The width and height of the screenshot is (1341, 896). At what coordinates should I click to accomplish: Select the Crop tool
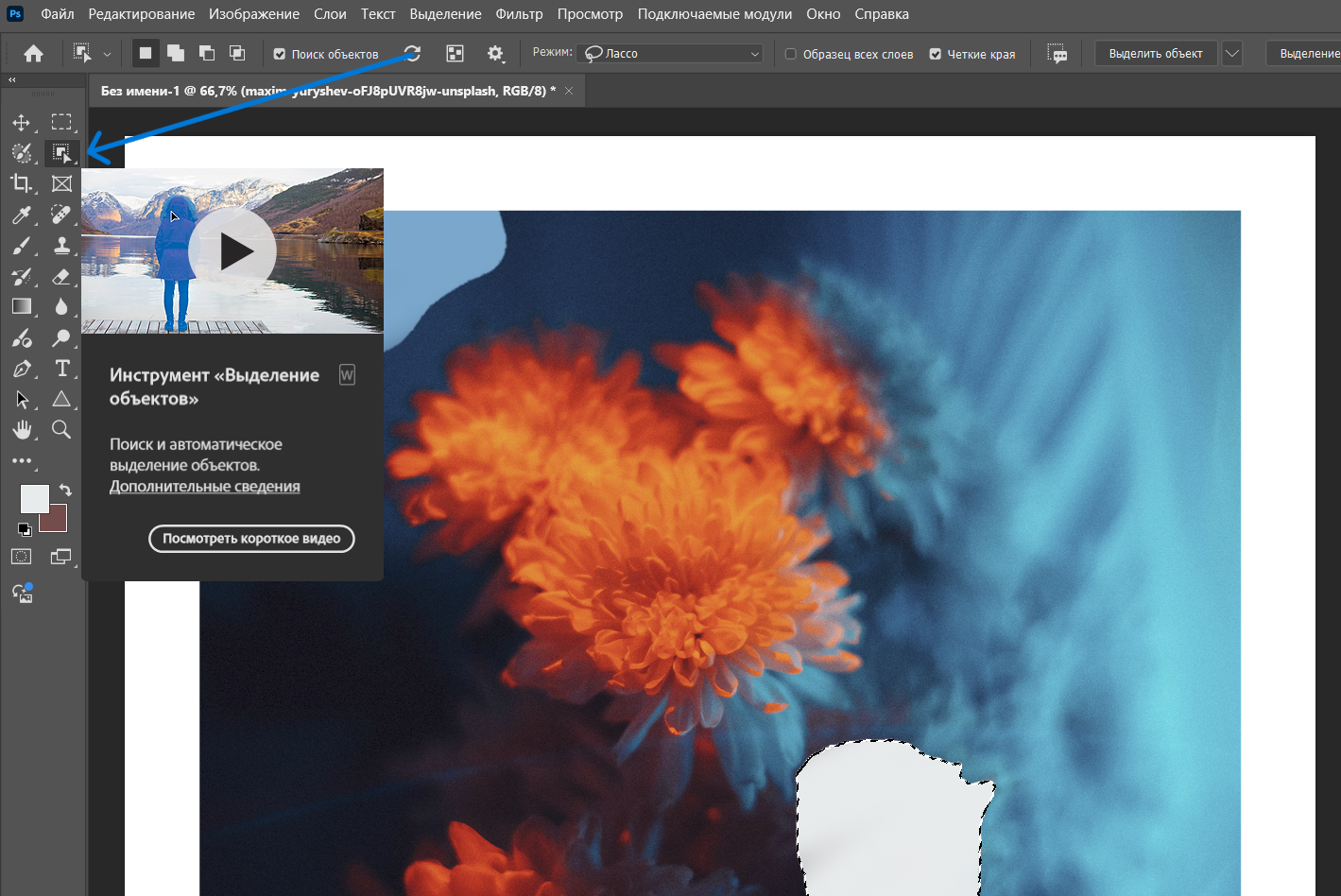coord(21,183)
